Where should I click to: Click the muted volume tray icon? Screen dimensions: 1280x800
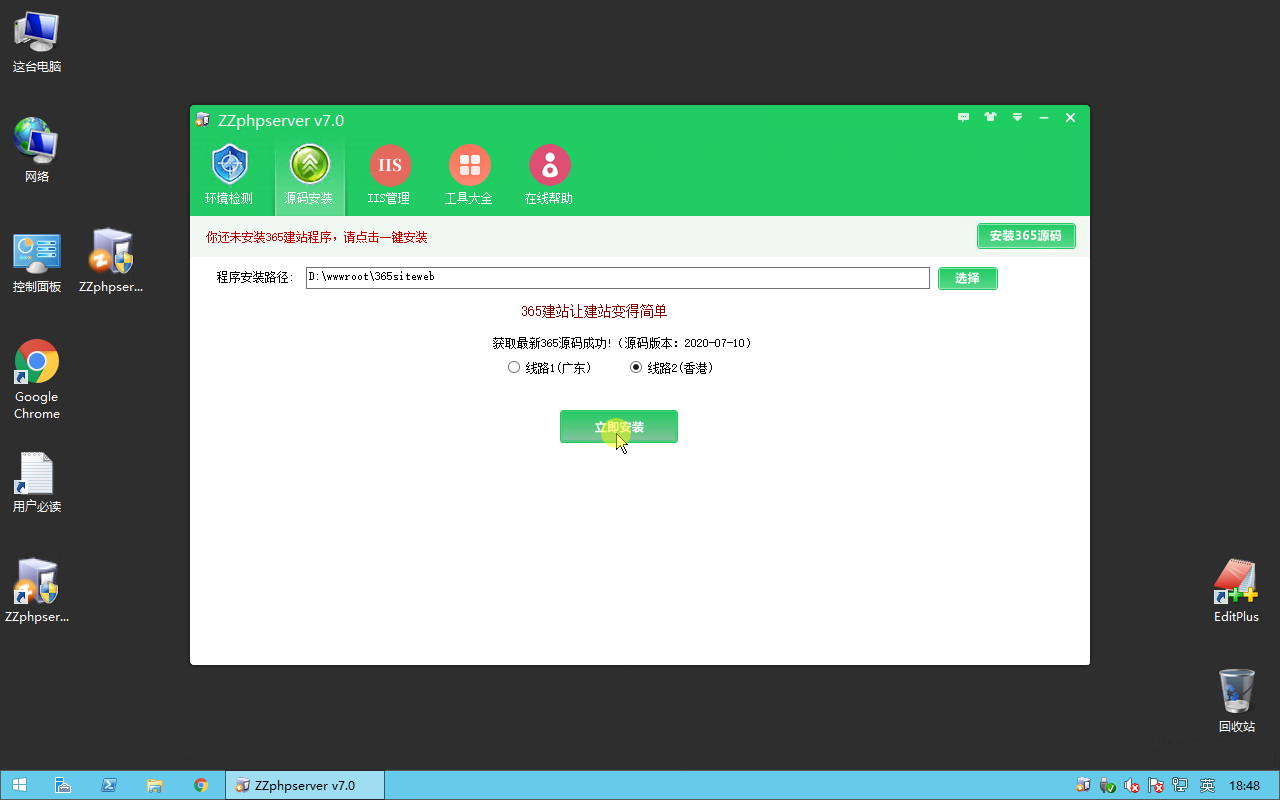(x=1132, y=785)
